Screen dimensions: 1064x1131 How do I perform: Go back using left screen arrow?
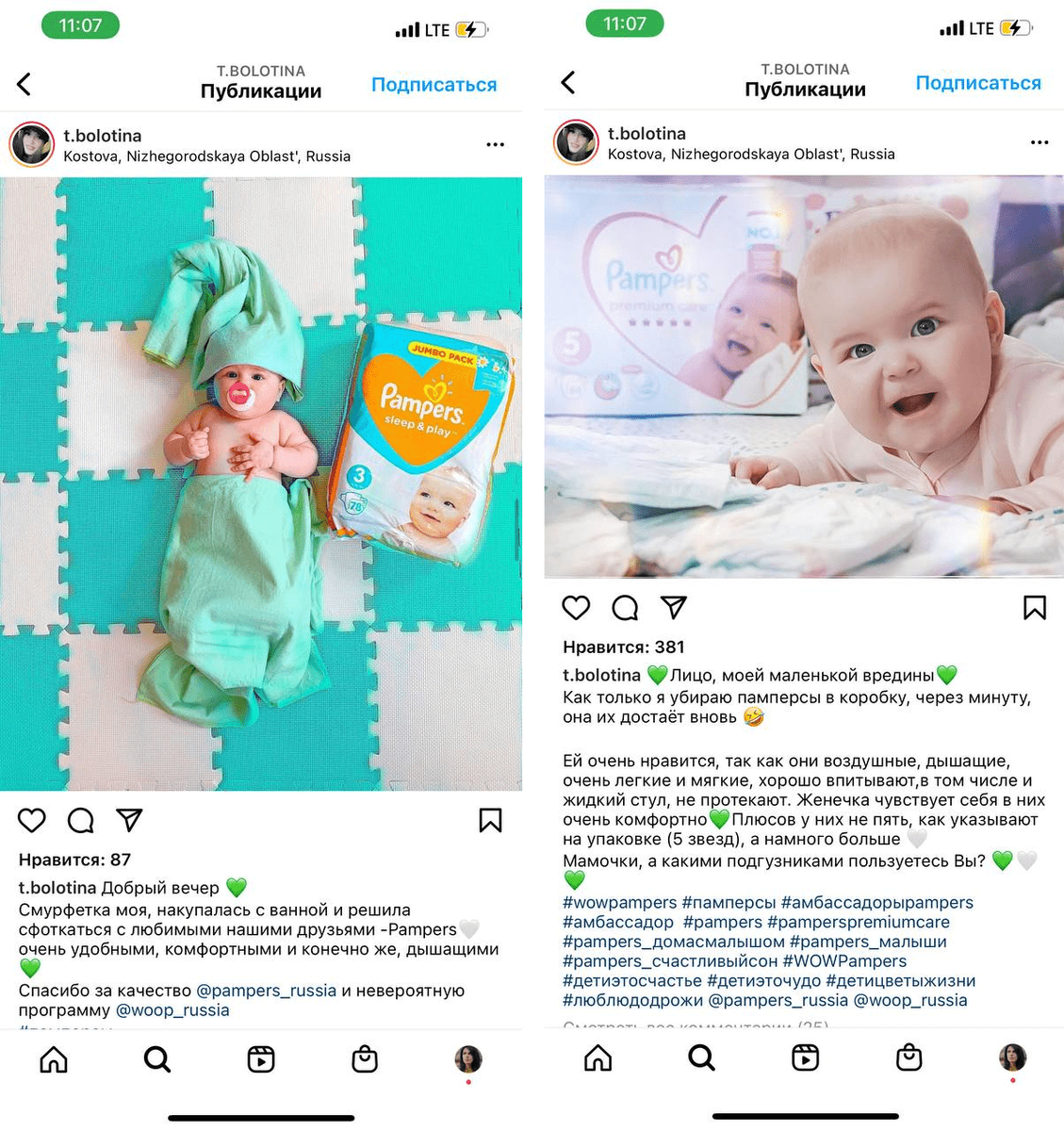25,84
